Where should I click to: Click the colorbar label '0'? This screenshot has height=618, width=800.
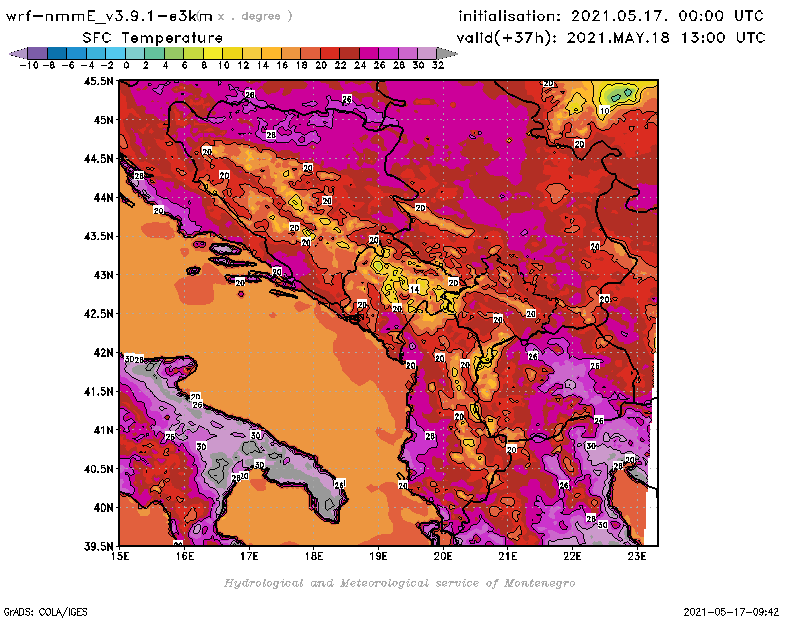point(126,65)
